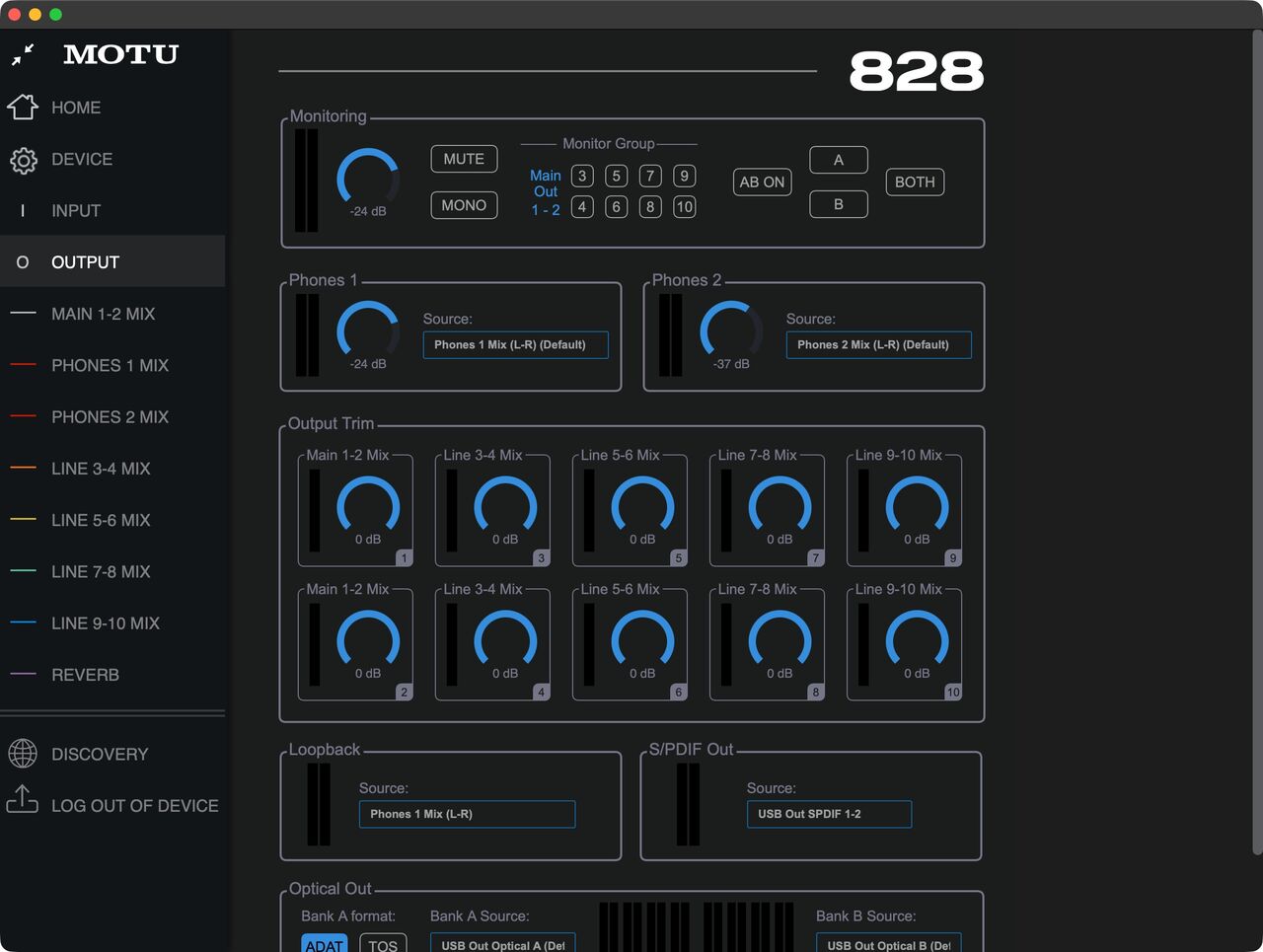Select TOS as Bank A format
This screenshot has width=1263, height=952.
pos(383,944)
